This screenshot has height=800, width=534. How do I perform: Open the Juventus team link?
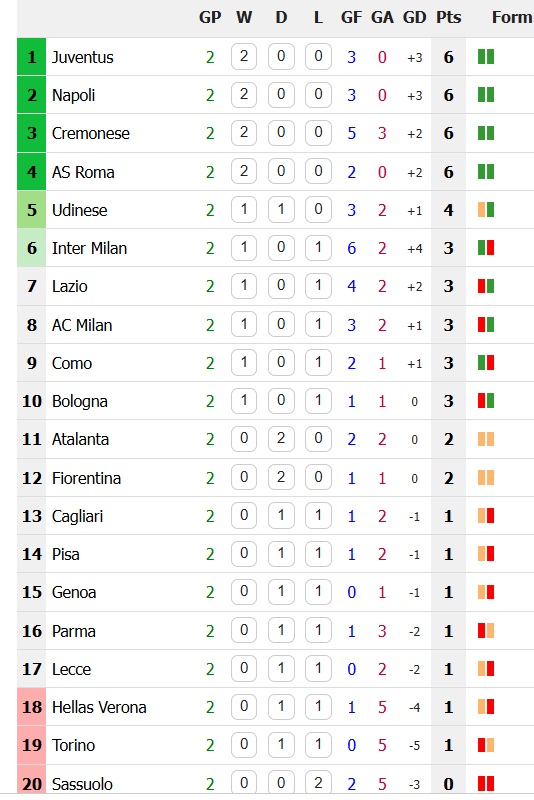(x=83, y=57)
